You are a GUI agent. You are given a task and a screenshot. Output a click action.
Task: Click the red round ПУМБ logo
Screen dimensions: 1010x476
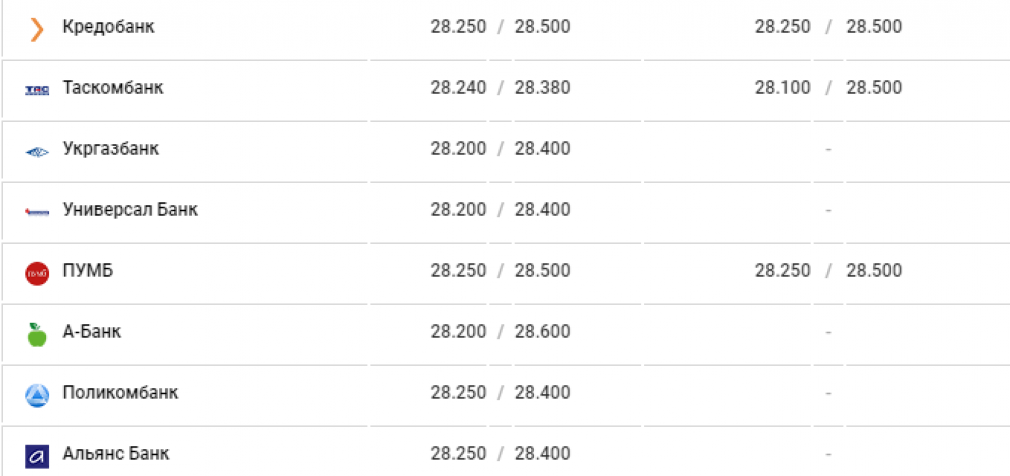(x=37, y=274)
